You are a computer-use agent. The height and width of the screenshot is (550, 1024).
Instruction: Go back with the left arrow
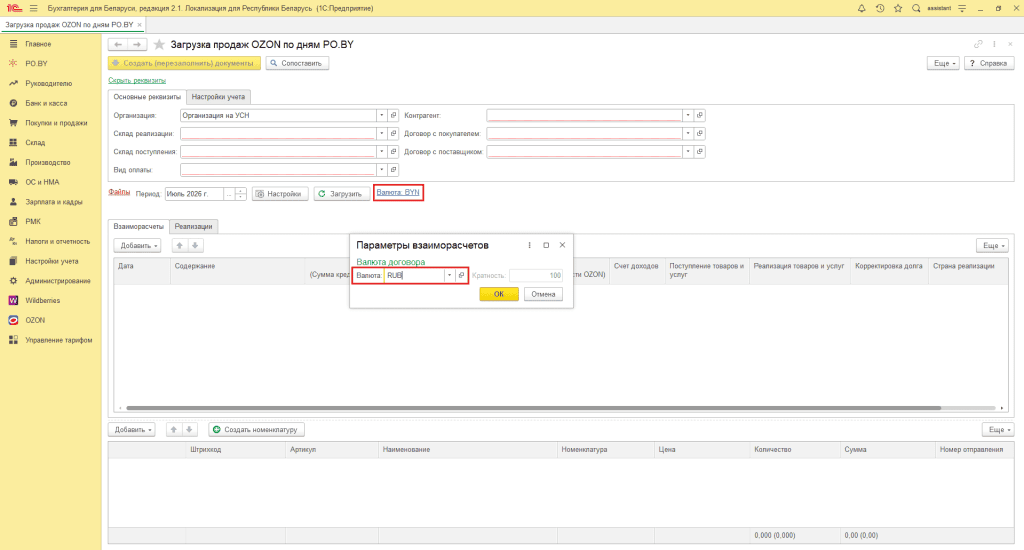(118, 44)
